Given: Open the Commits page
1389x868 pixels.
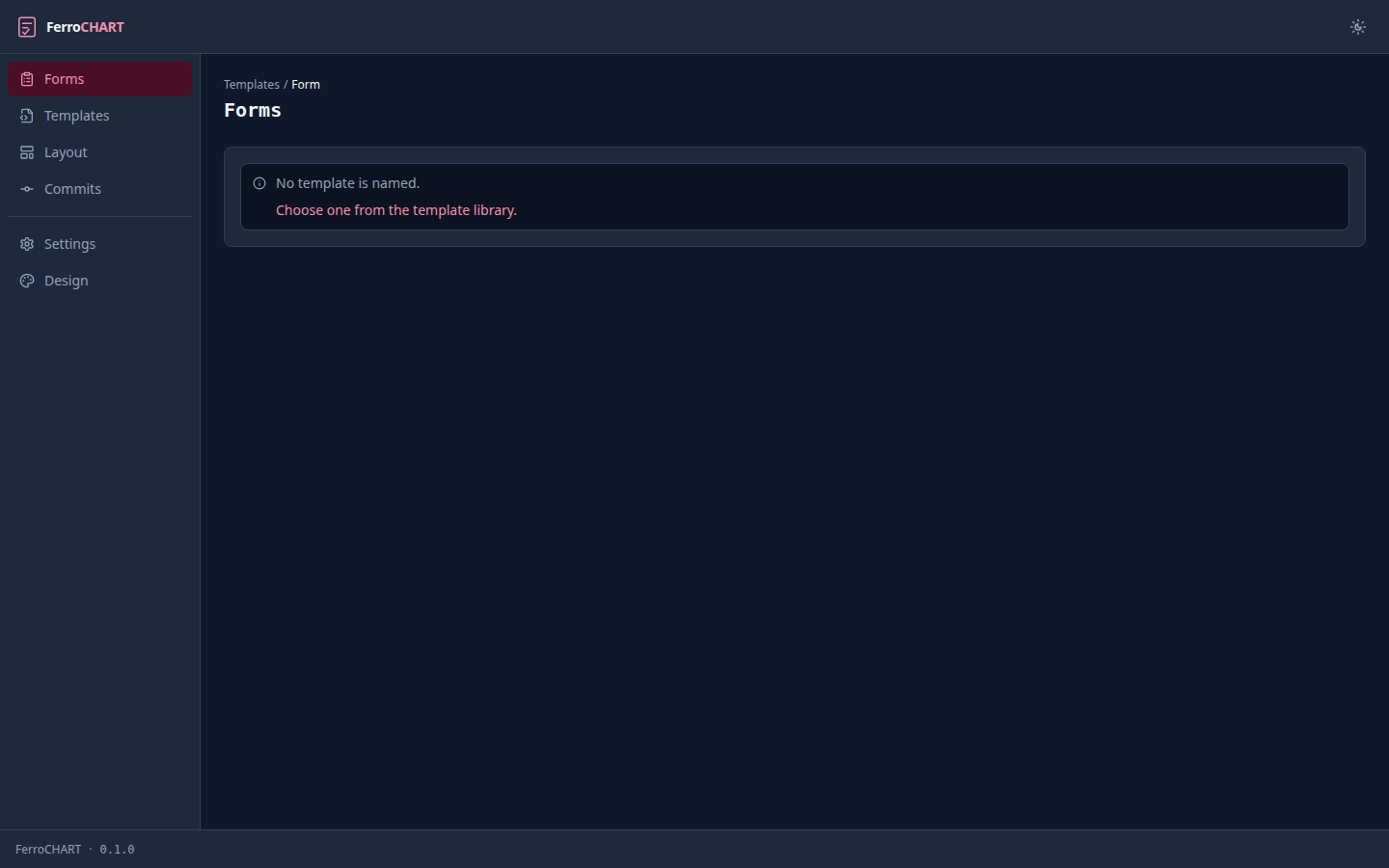Looking at the screenshot, I should 100,189.
